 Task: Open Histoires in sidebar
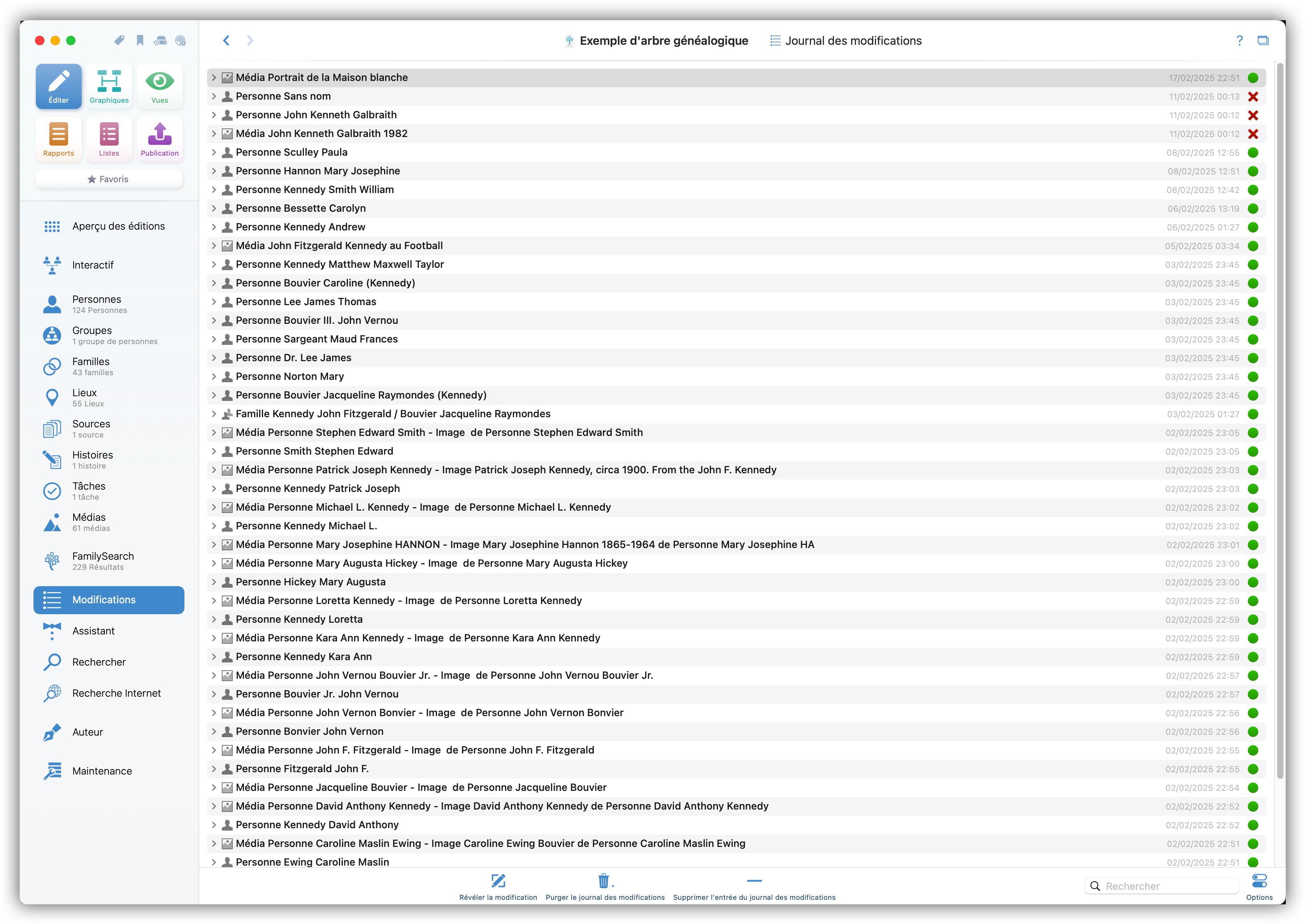pos(109,460)
